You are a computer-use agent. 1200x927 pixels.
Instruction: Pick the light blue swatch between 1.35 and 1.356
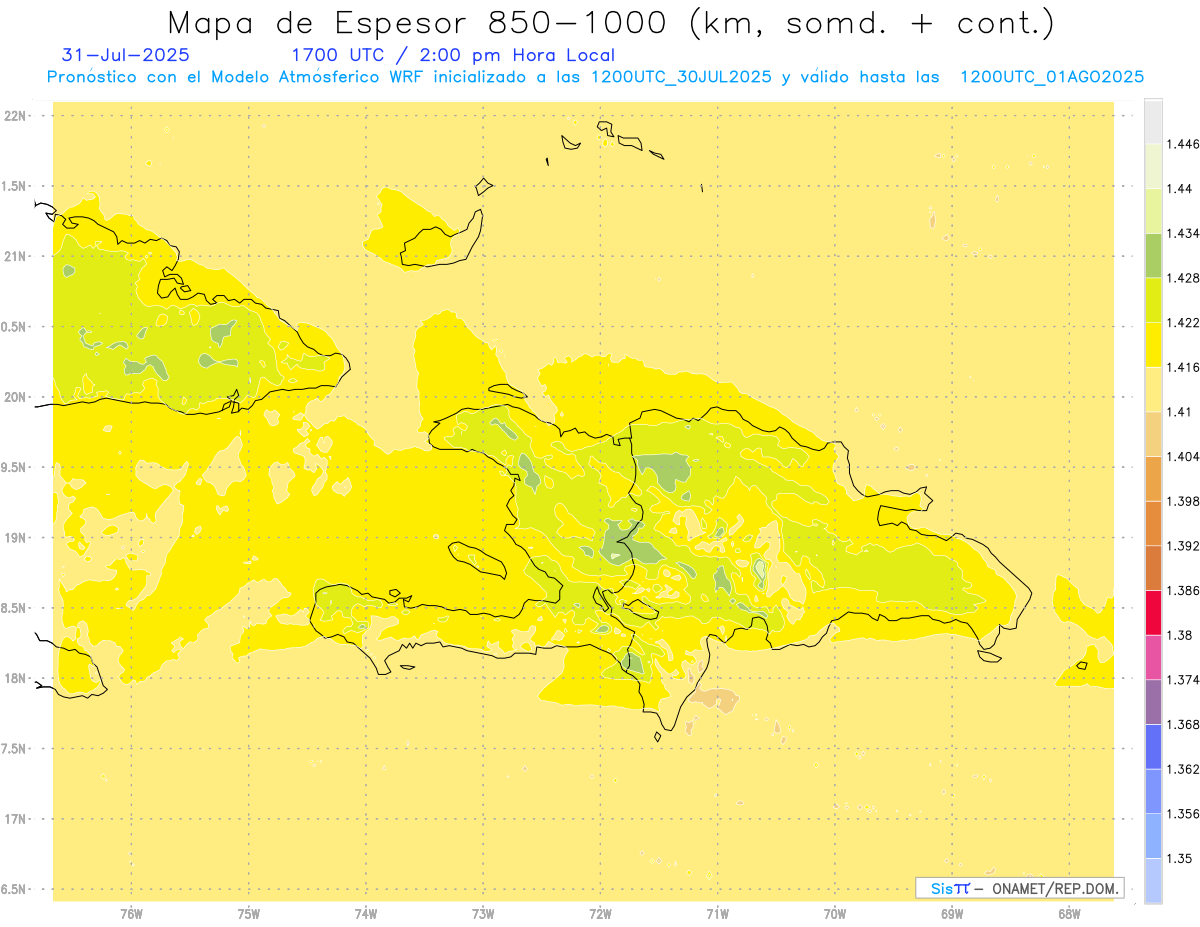(x=1153, y=836)
